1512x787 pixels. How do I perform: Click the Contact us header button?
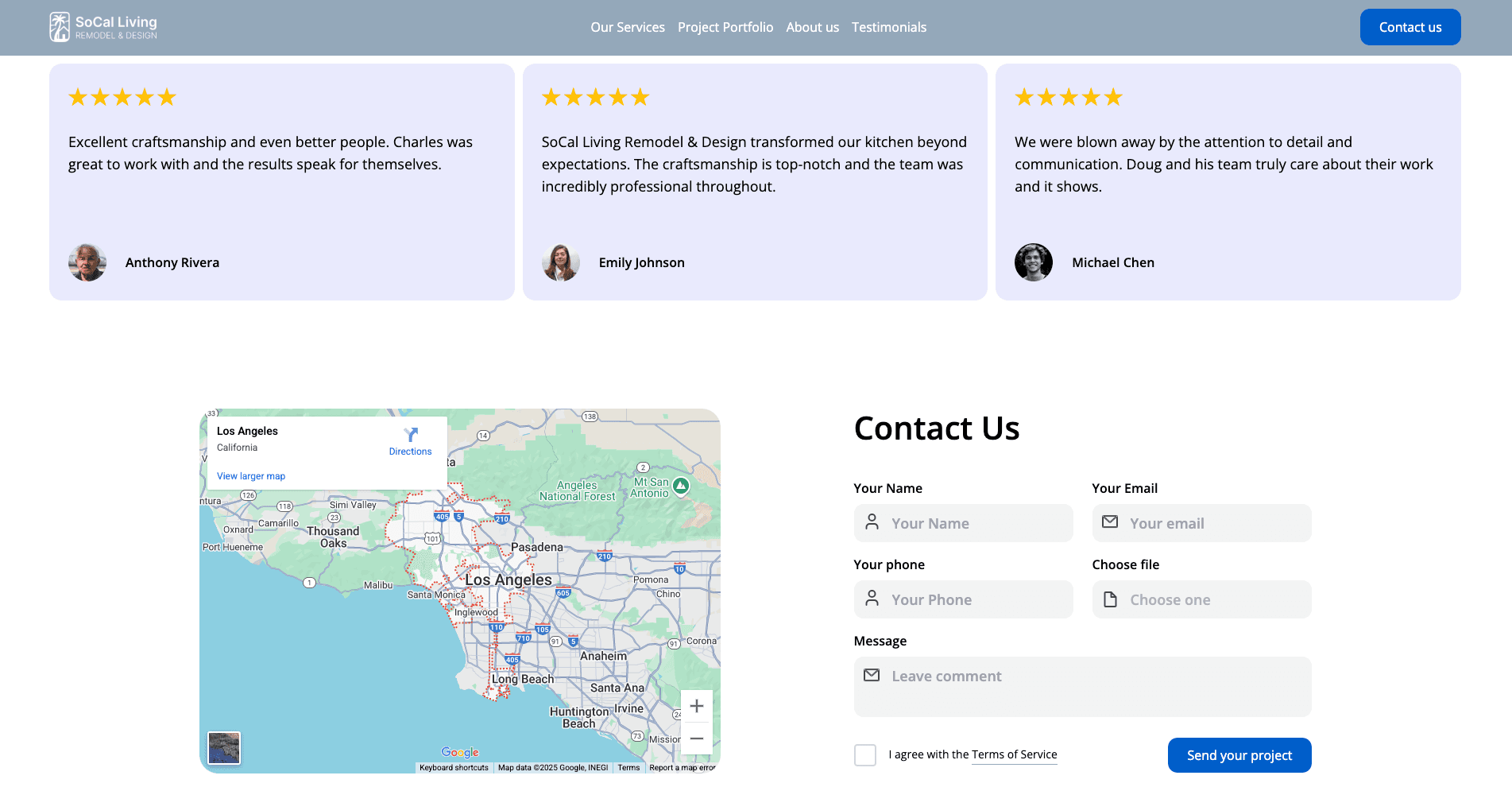pyautogui.click(x=1410, y=27)
